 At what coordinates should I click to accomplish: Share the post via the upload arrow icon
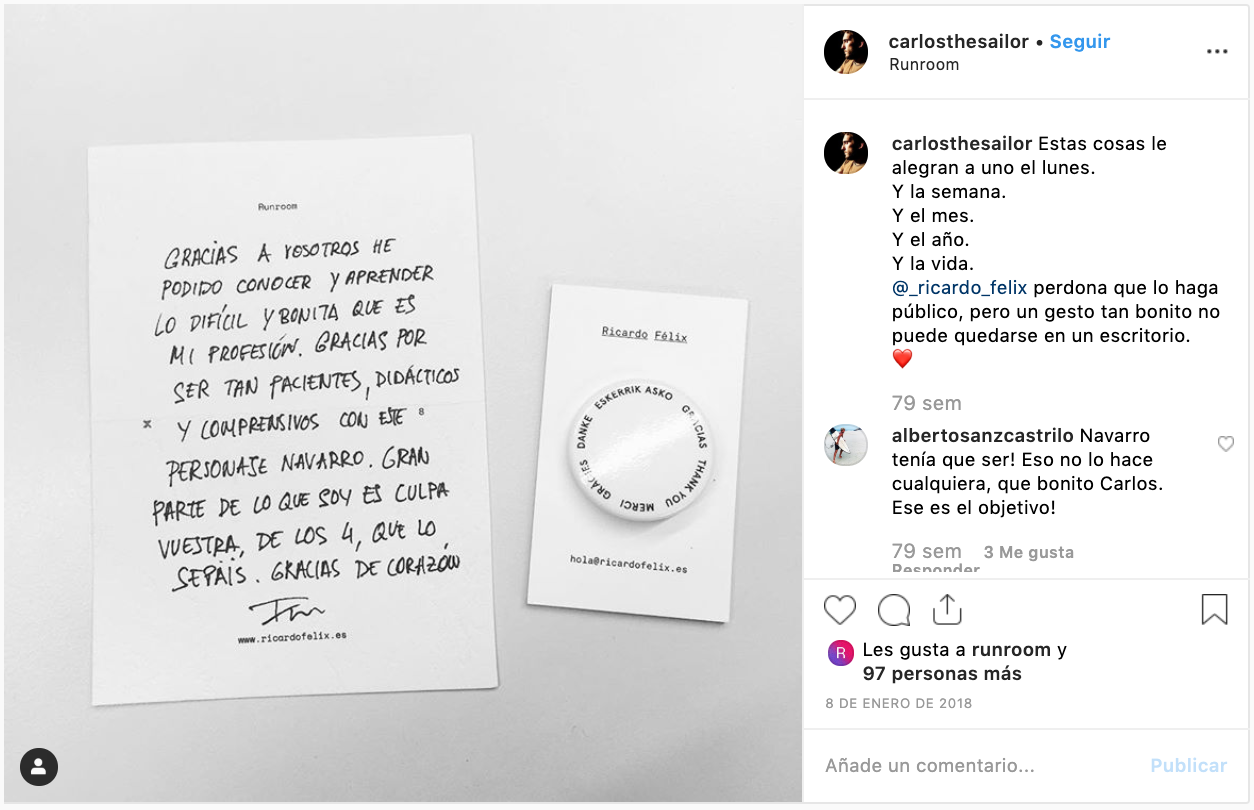point(946,609)
